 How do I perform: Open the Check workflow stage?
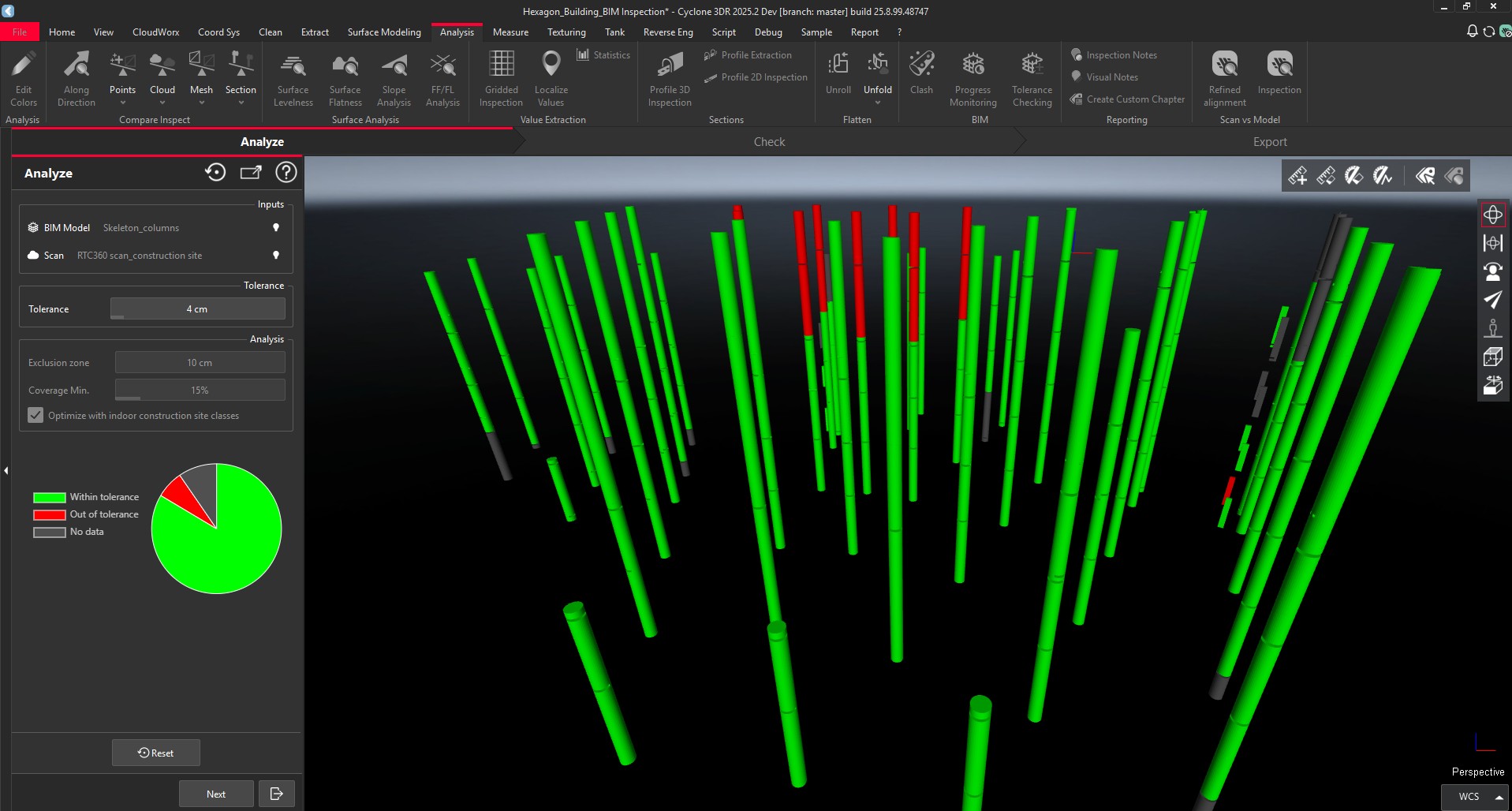[x=769, y=141]
